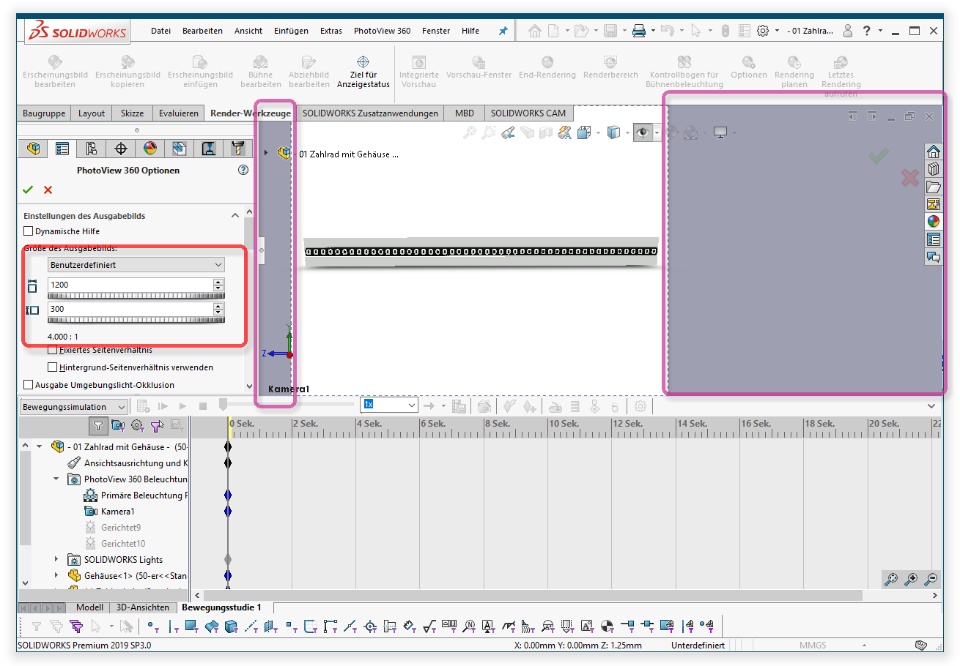Open the Benutzerdefiniert output size dropdown
The width and height of the screenshot is (960, 666).
(136, 264)
